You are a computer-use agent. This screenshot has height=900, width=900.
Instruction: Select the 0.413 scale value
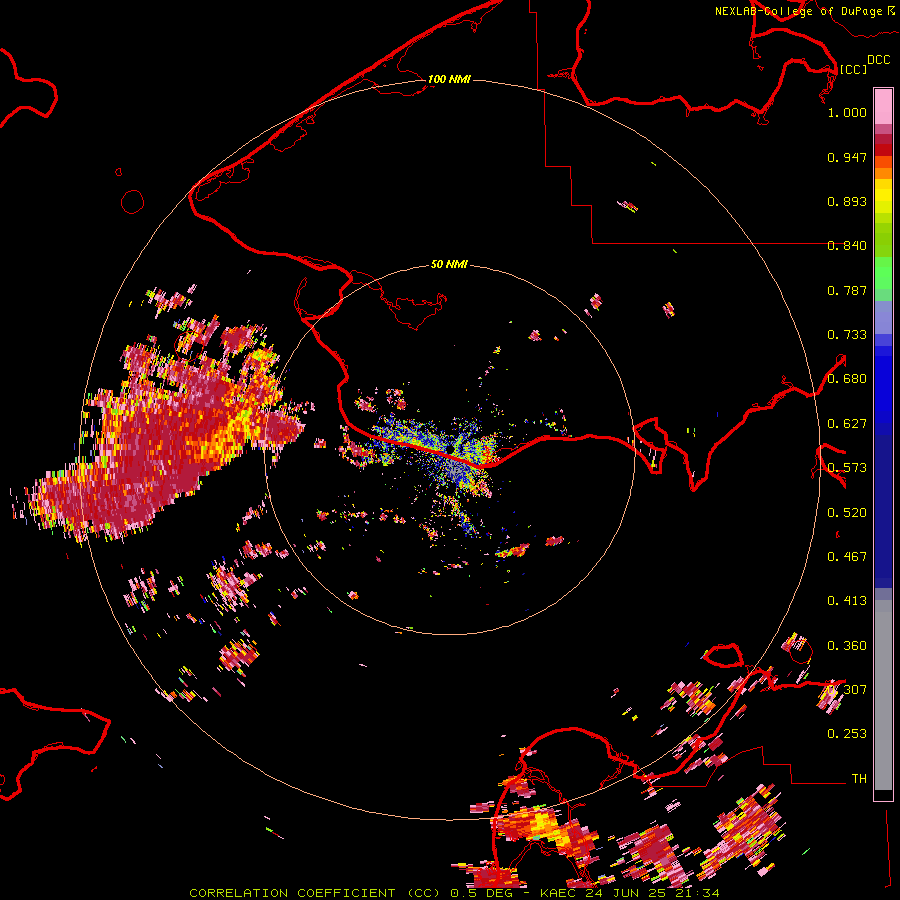click(x=847, y=601)
